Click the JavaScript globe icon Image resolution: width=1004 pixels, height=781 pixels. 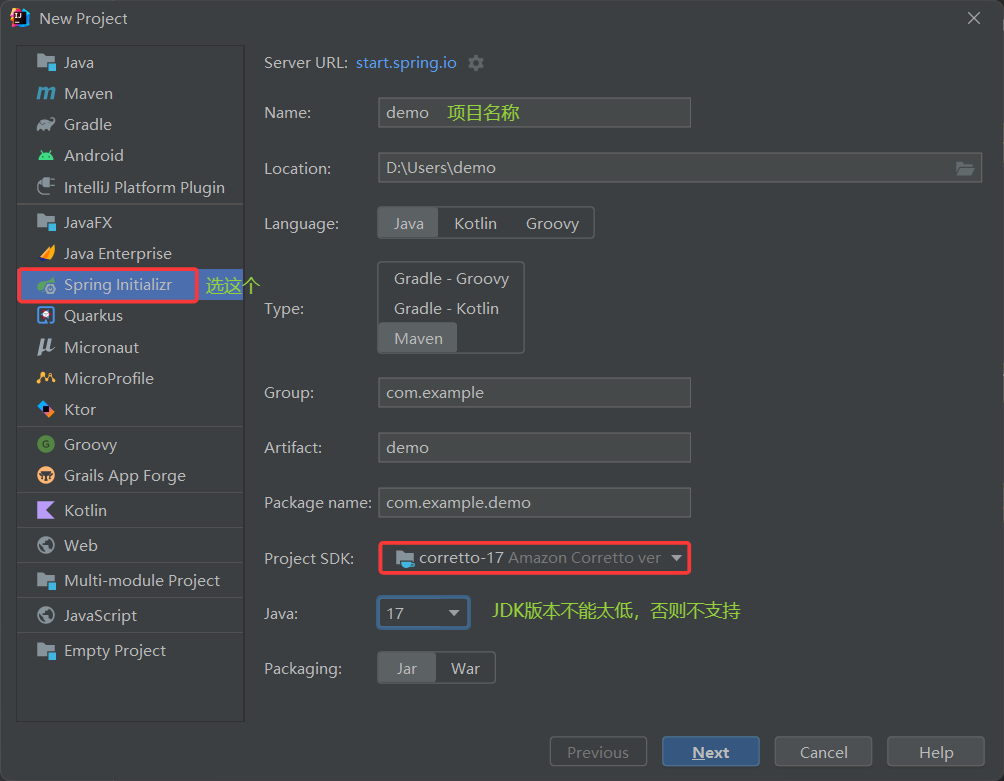click(46, 615)
